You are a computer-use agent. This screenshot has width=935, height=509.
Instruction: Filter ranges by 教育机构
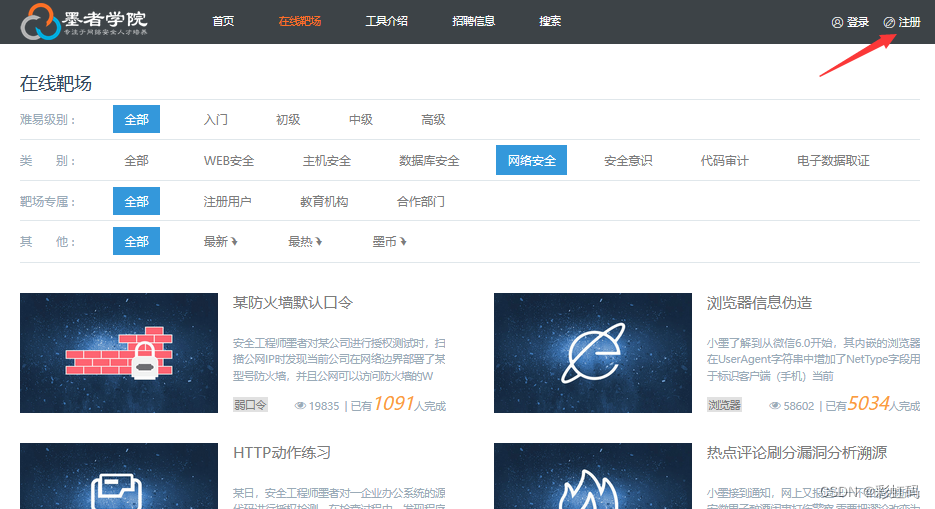point(324,201)
